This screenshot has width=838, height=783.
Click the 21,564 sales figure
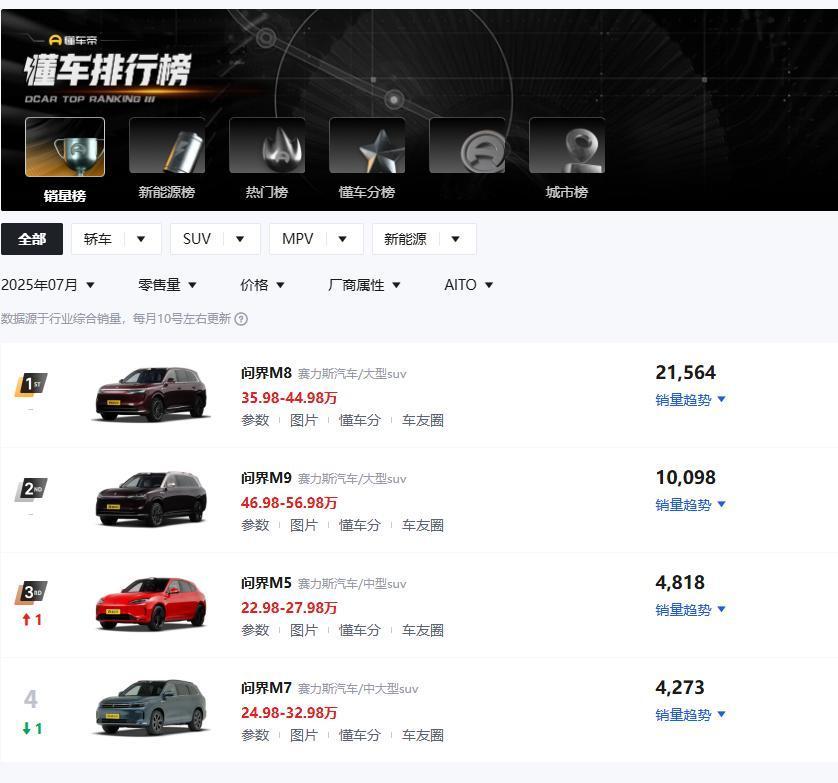[x=685, y=373]
